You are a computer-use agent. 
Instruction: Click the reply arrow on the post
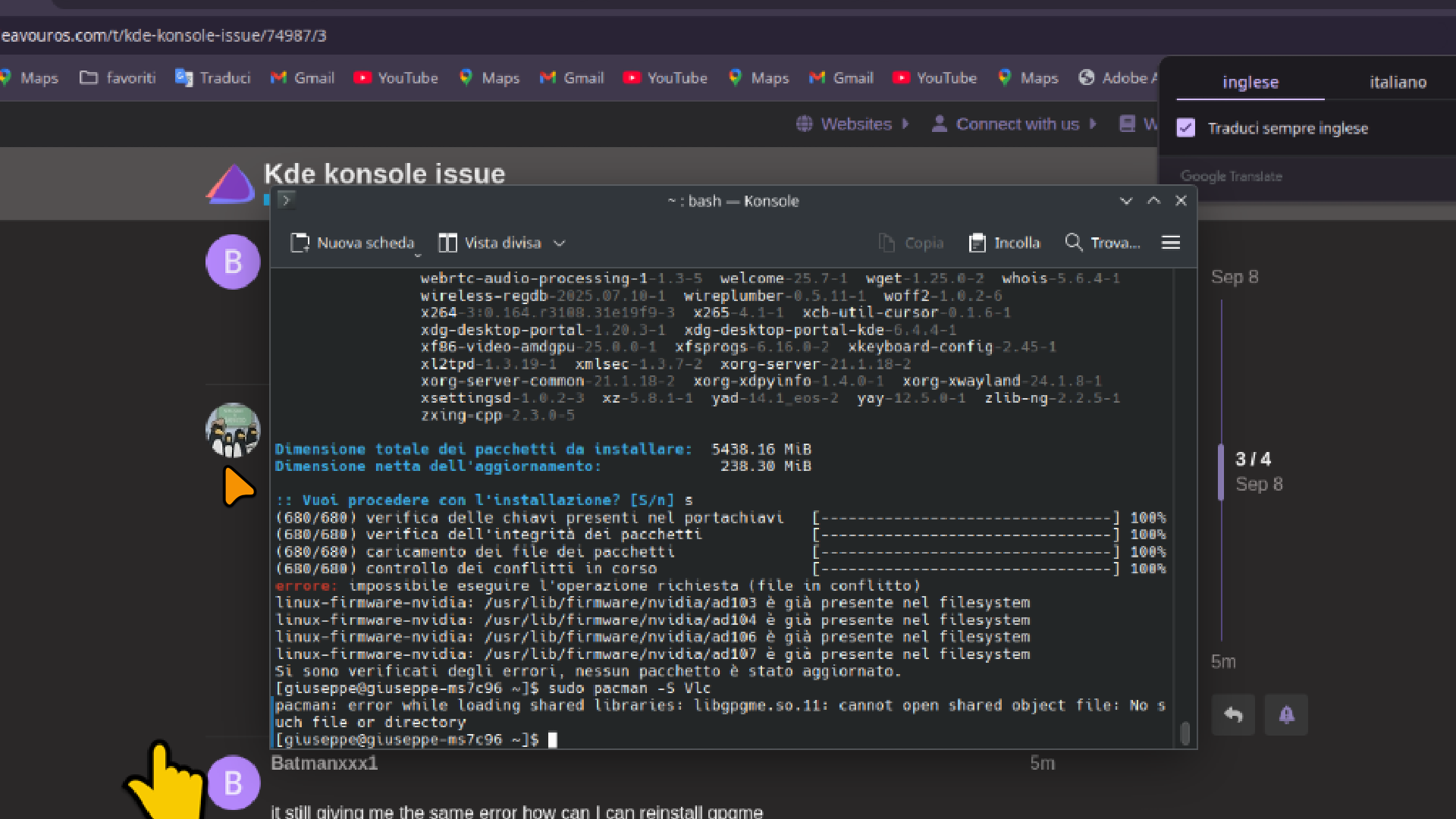[1233, 715]
